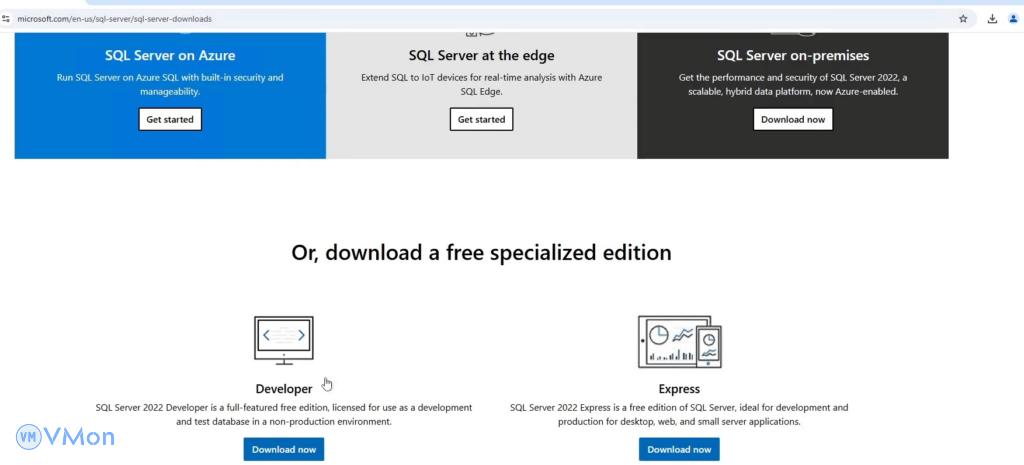
Task: Select the SQL Server on-premises heading
Action: click(x=792, y=55)
